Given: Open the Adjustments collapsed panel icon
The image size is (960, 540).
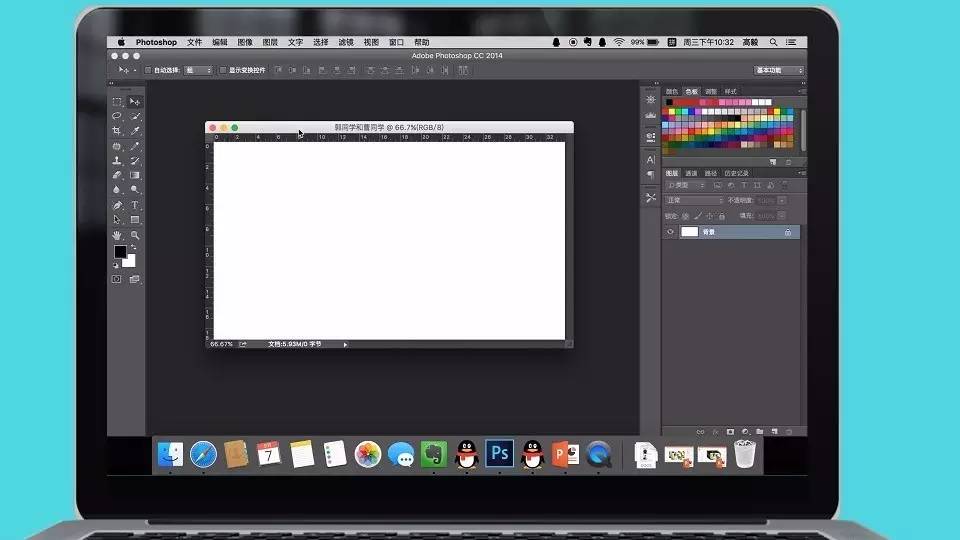Looking at the screenshot, I should 651,100.
